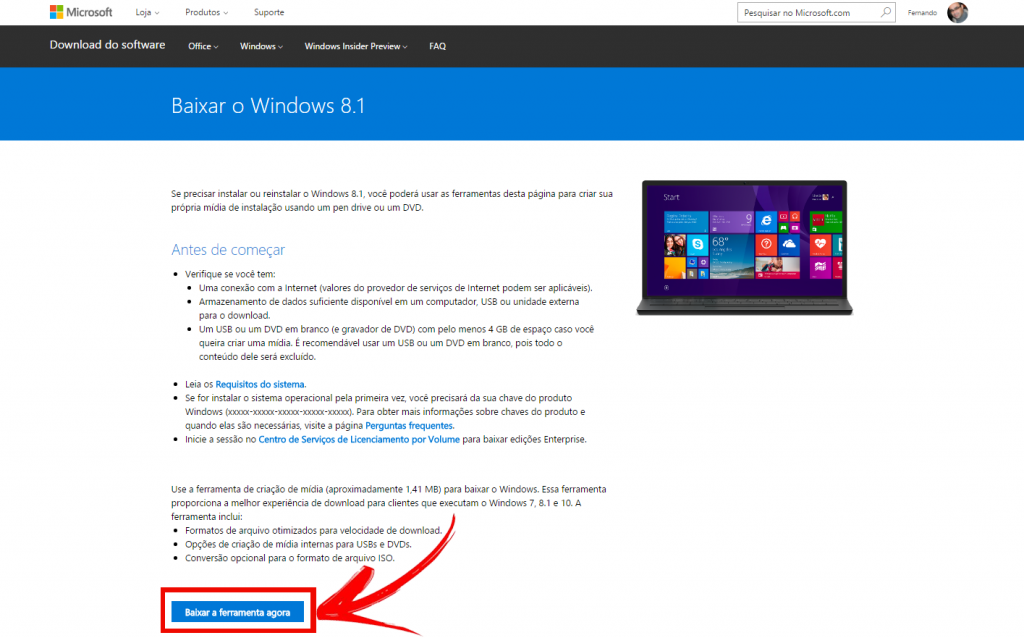Click the Microsoft logo
This screenshot has height=638, width=1024.
81,12
